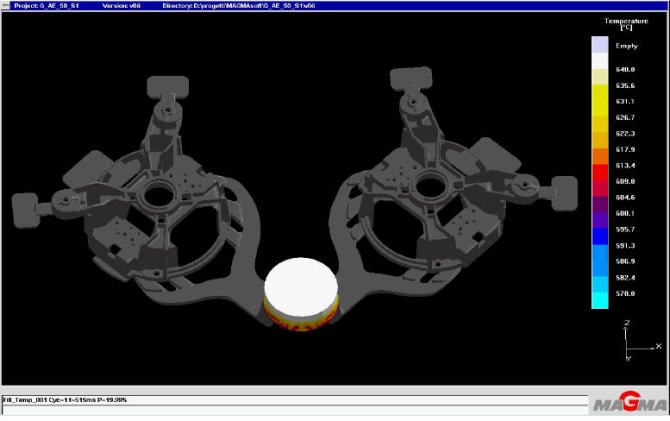Click the XYZ axis orientation indicator
The height and width of the screenshot is (421, 670).
(x=638, y=342)
